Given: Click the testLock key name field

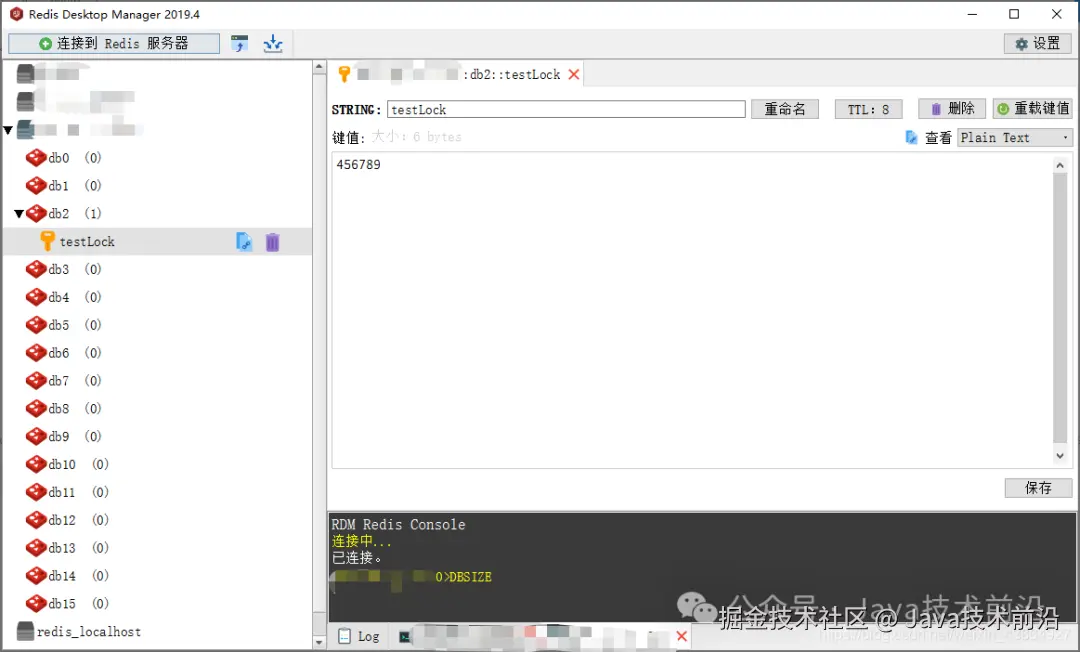Looking at the screenshot, I should pos(566,109).
